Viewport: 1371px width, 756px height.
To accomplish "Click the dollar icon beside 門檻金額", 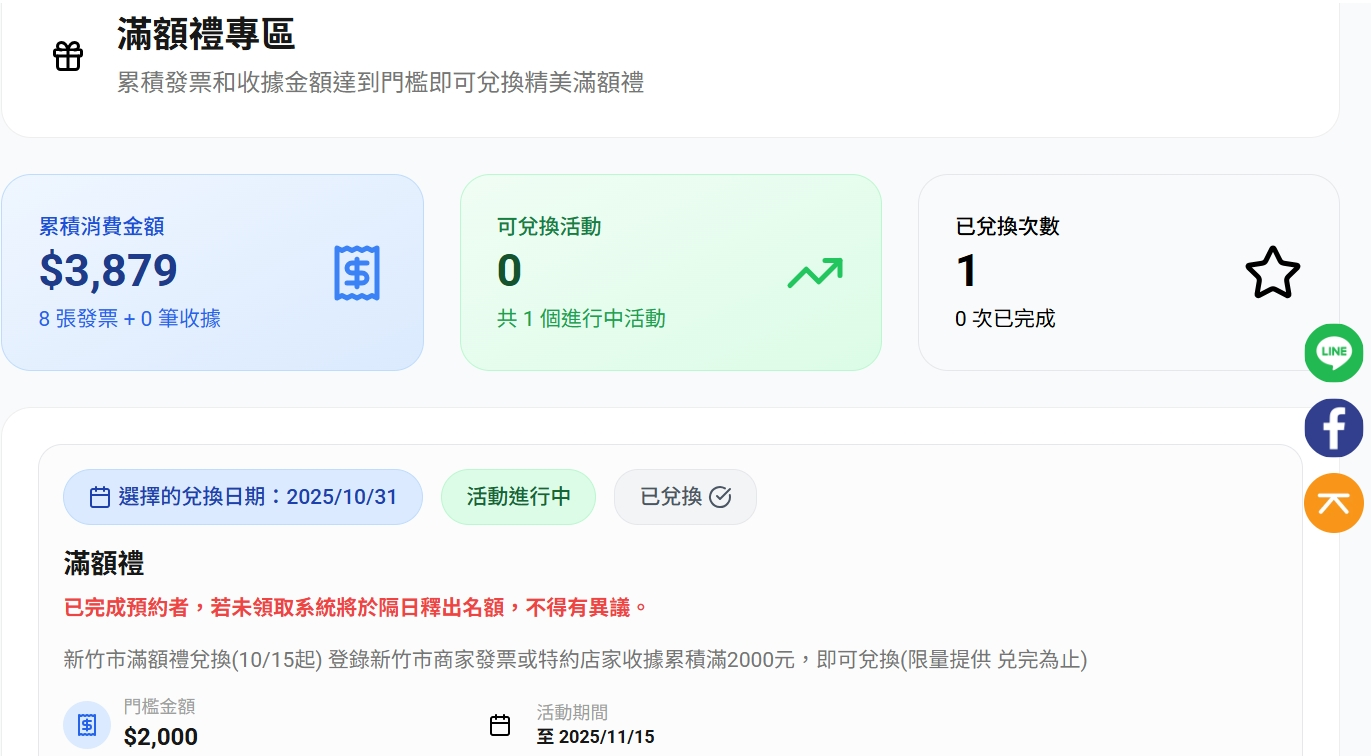I will [x=87, y=725].
